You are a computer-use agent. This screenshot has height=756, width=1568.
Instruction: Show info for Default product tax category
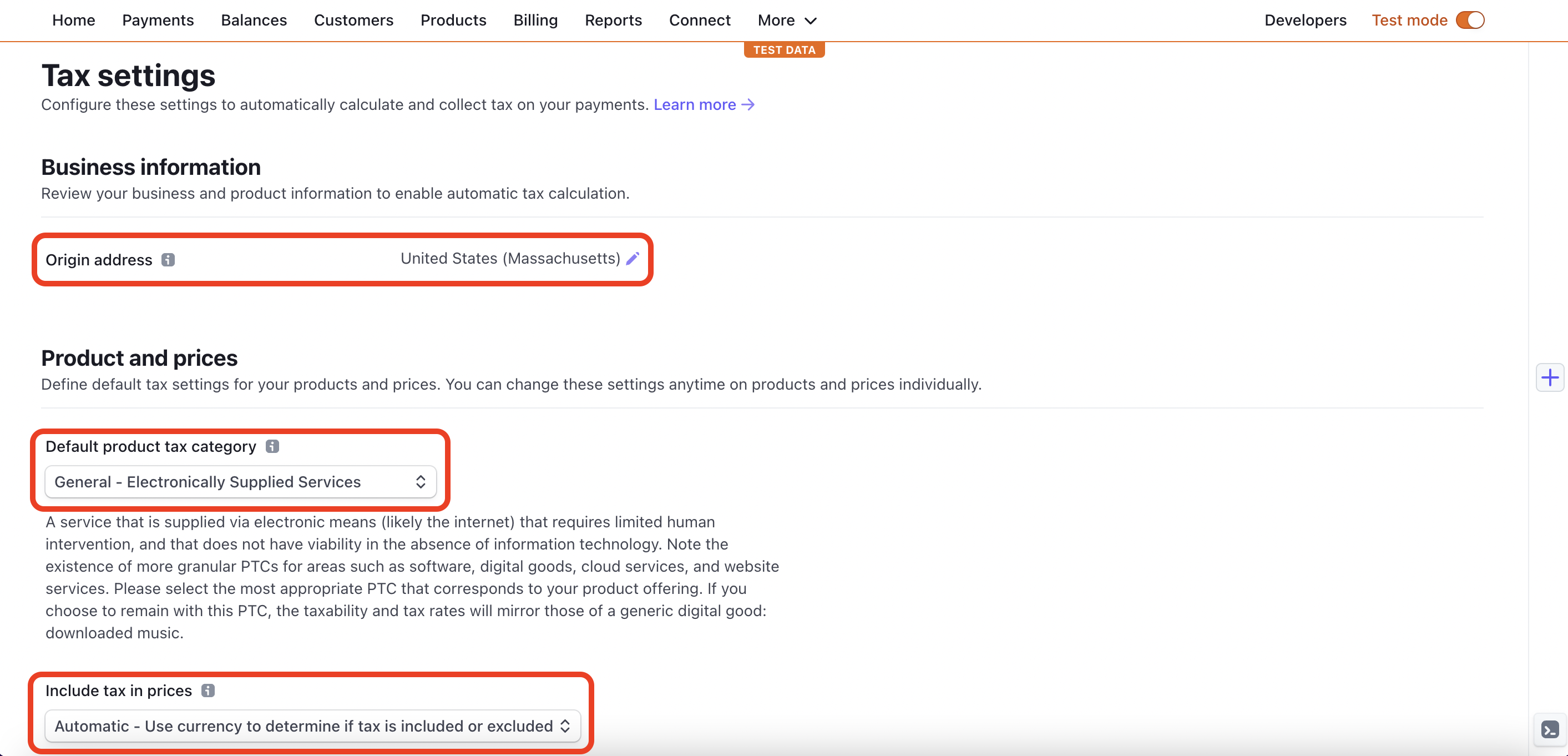point(272,446)
